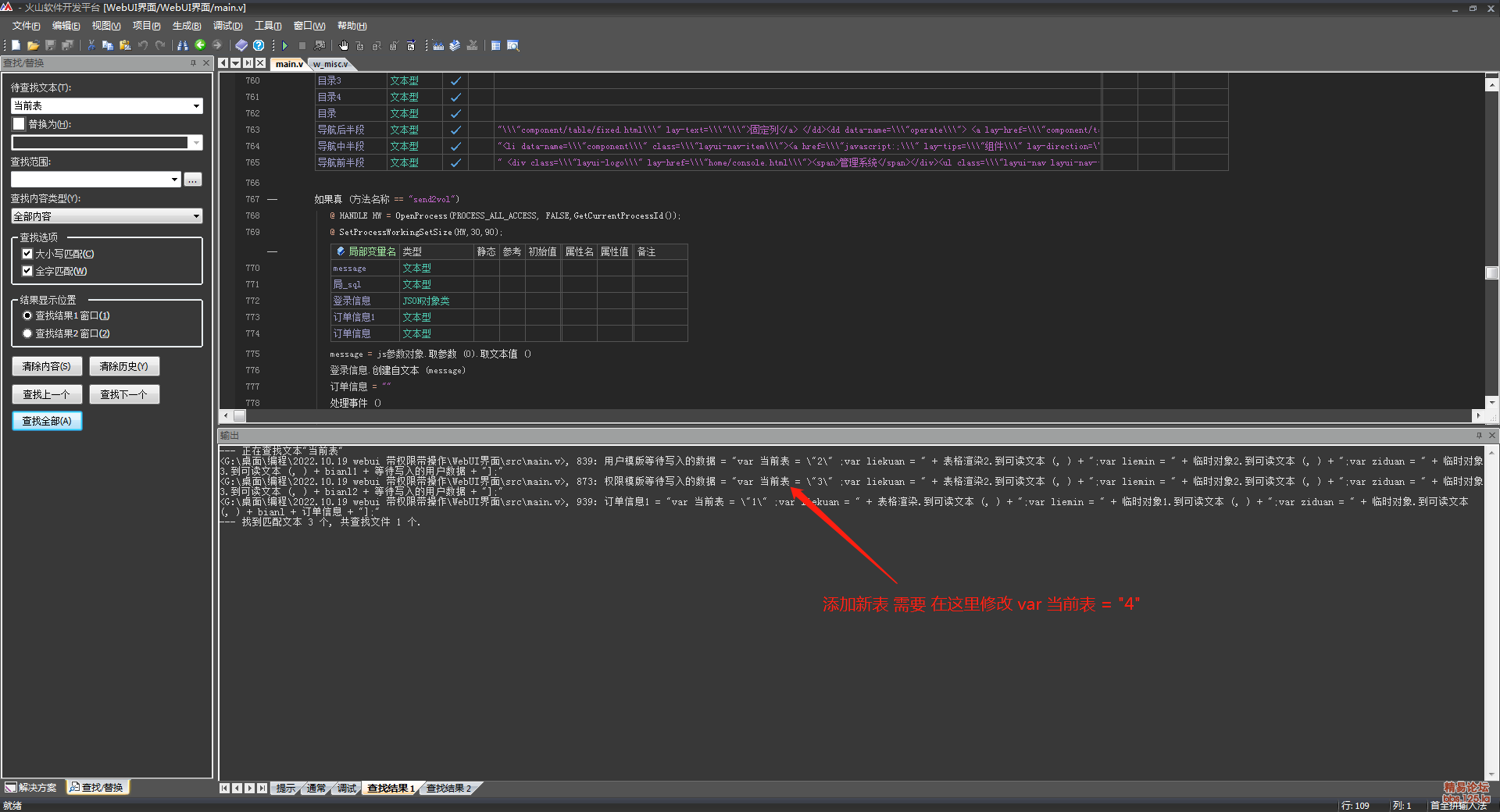Save all files with toolbar icon
The width and height of the screenshot is (1500, 812).
point(68,45)
